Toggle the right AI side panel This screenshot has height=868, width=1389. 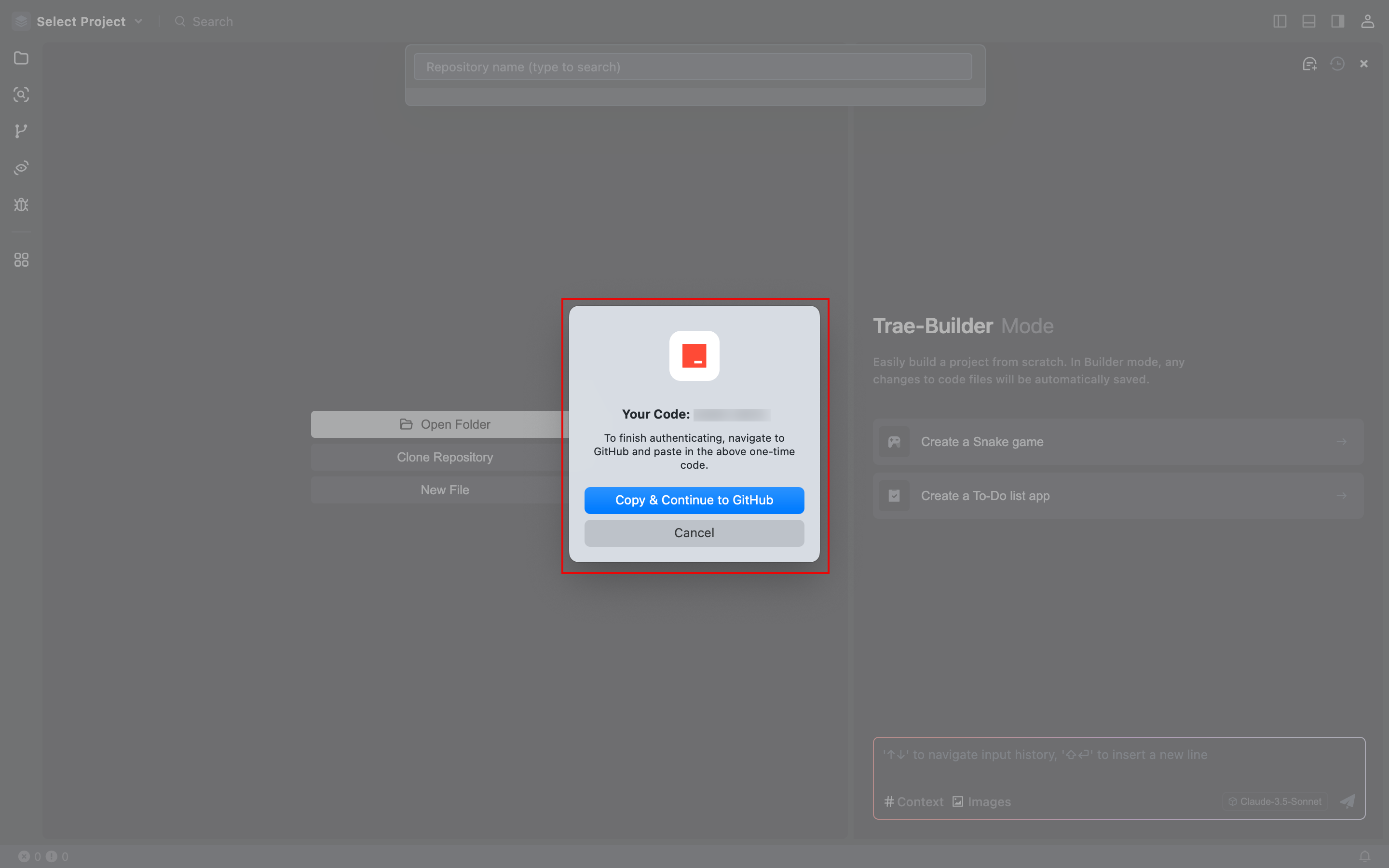pos(1337,22)
